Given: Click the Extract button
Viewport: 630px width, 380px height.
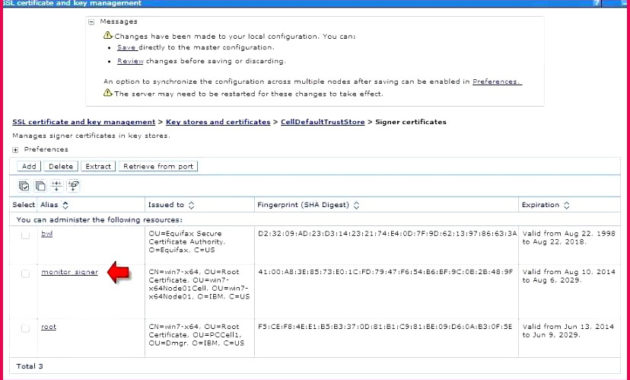Looking at the screenshot, I should [98, 166].
